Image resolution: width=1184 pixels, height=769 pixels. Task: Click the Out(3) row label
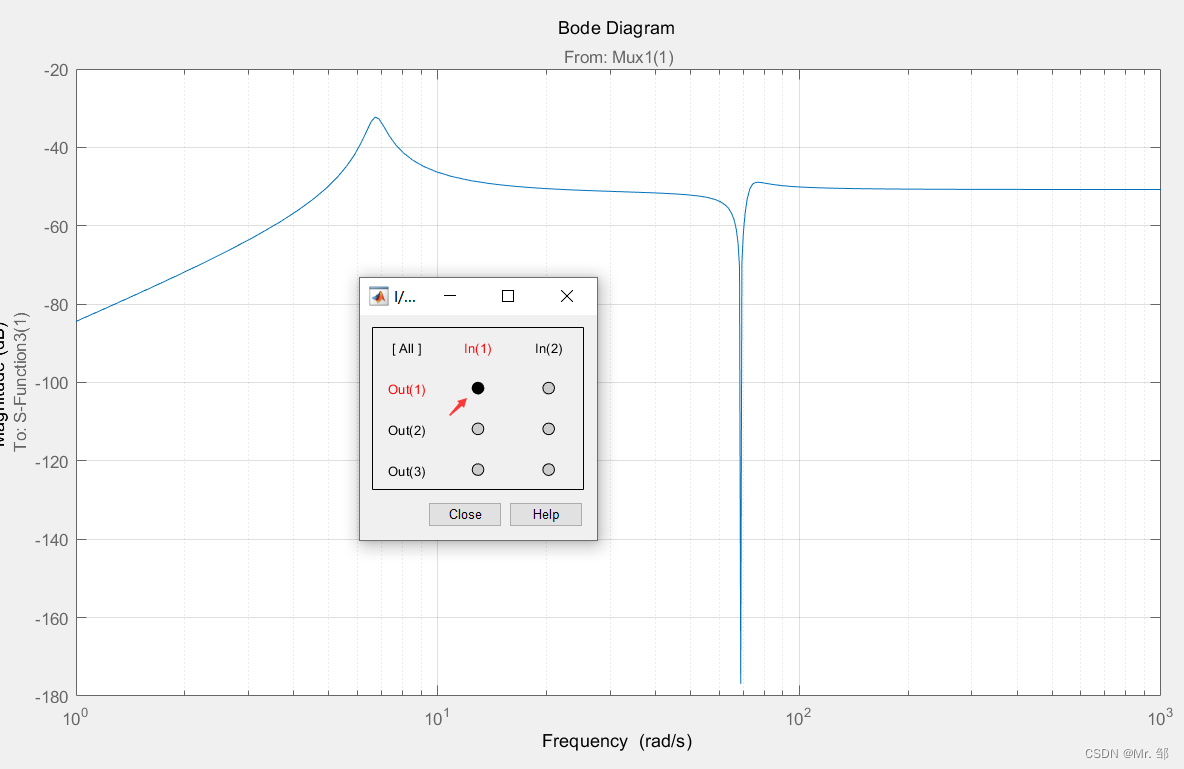406,471
